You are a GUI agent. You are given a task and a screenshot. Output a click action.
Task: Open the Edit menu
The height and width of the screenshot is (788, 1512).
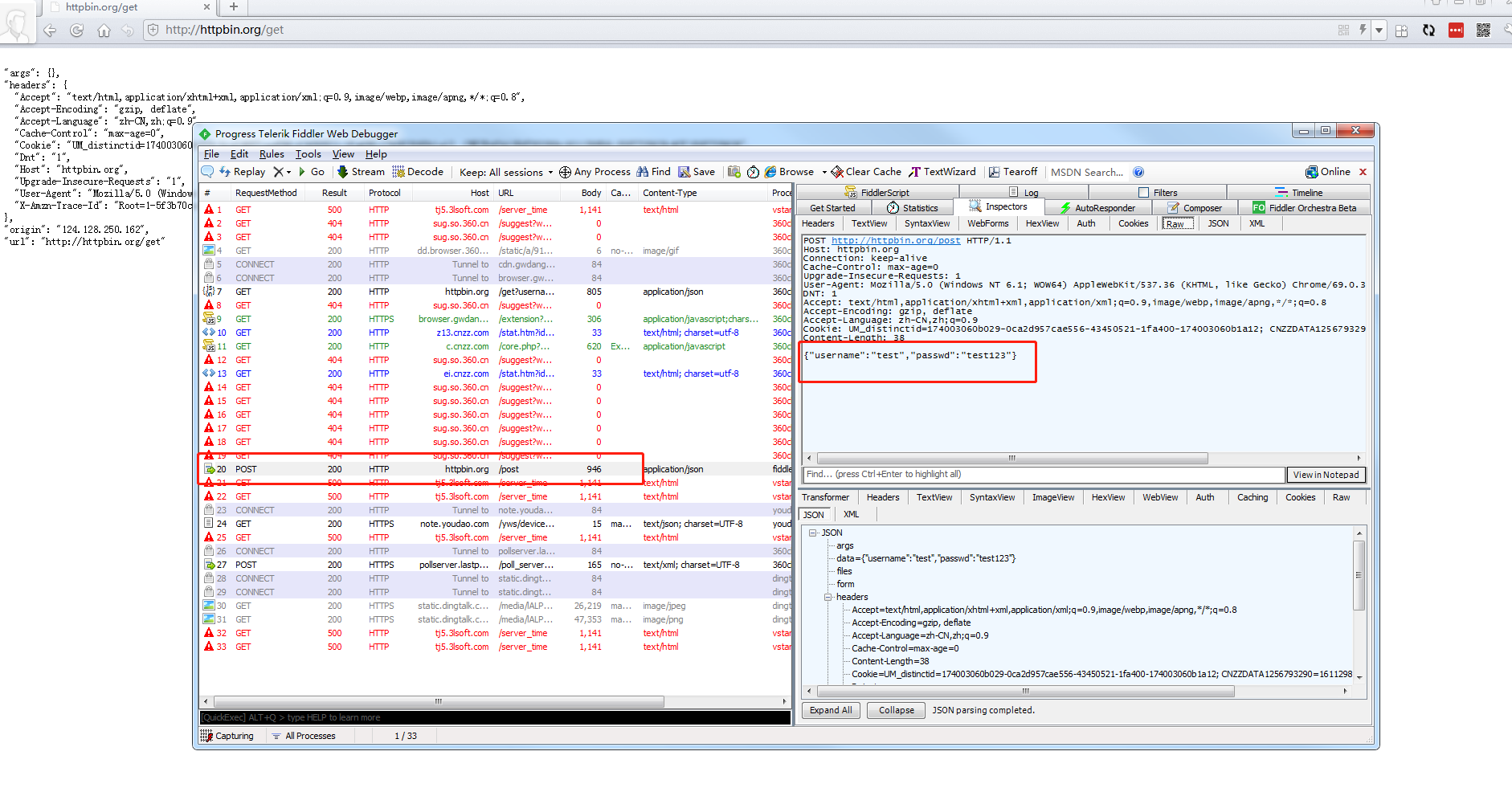[239, 154]
